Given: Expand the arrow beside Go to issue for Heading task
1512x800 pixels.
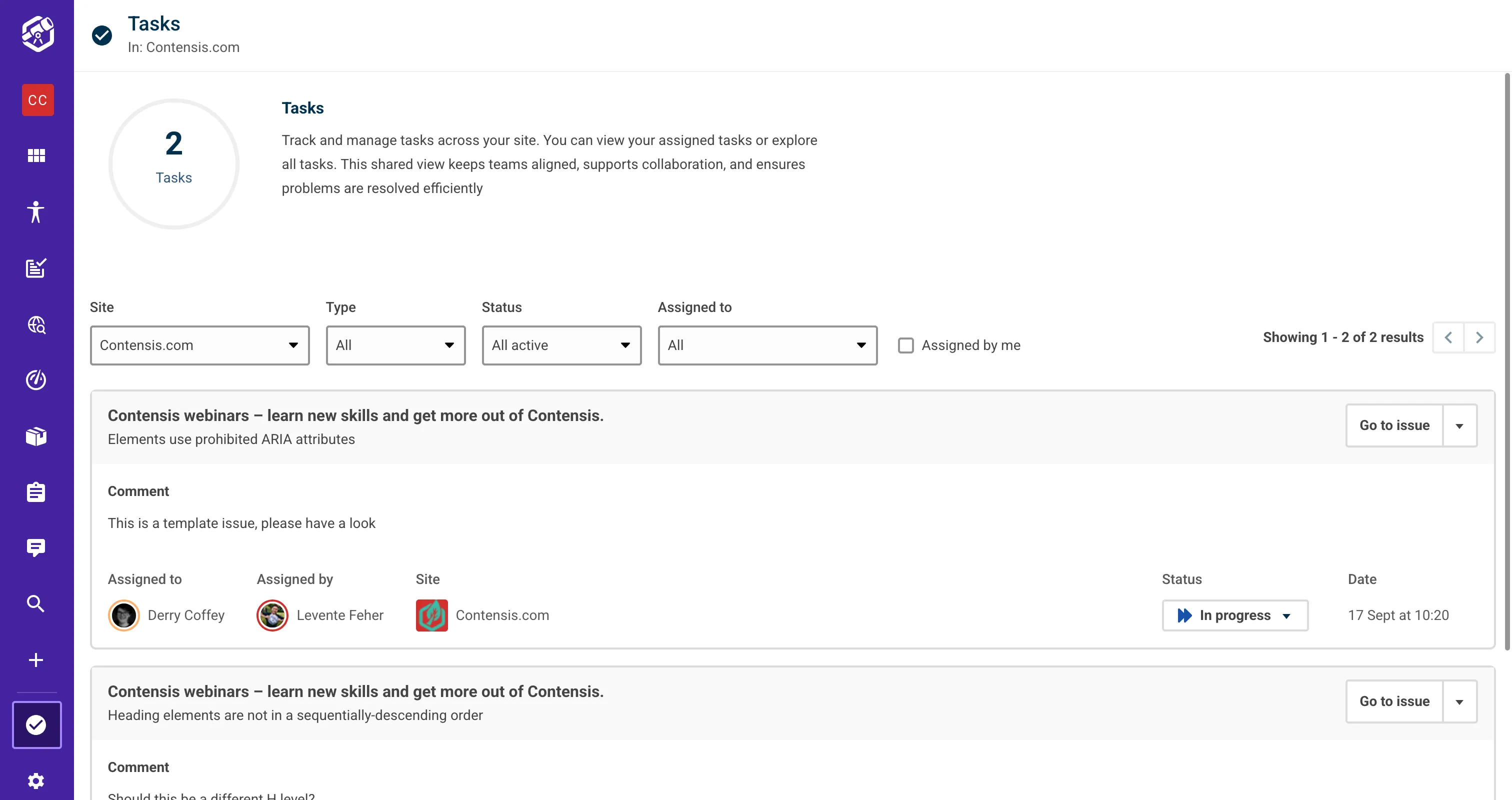Looking at the screenshot, I should pyautogui.click(x=1460, y=701).
